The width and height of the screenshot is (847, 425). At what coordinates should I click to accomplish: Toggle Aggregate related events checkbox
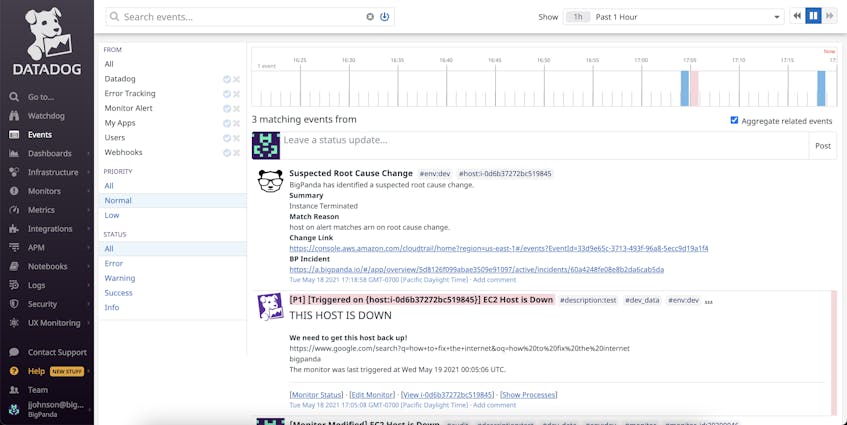[x=734, y=120]
